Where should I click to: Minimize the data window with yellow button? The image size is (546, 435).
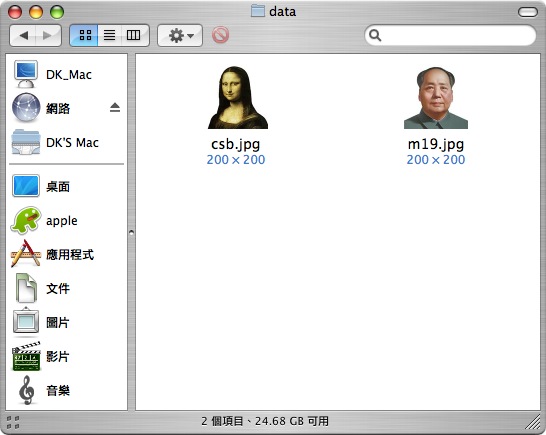[36, 12]
